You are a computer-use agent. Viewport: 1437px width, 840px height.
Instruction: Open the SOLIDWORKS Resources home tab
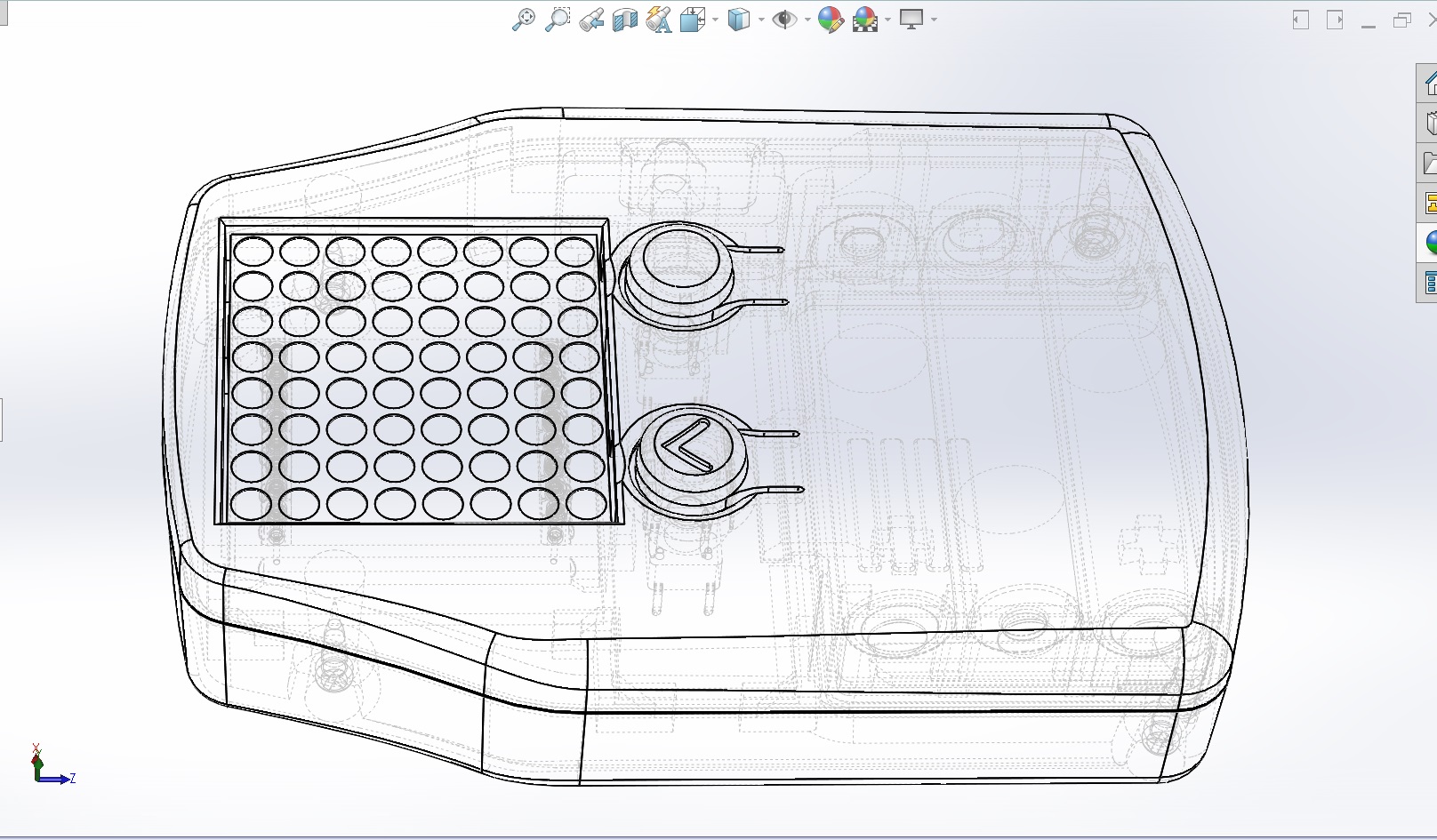[1430, 84]
